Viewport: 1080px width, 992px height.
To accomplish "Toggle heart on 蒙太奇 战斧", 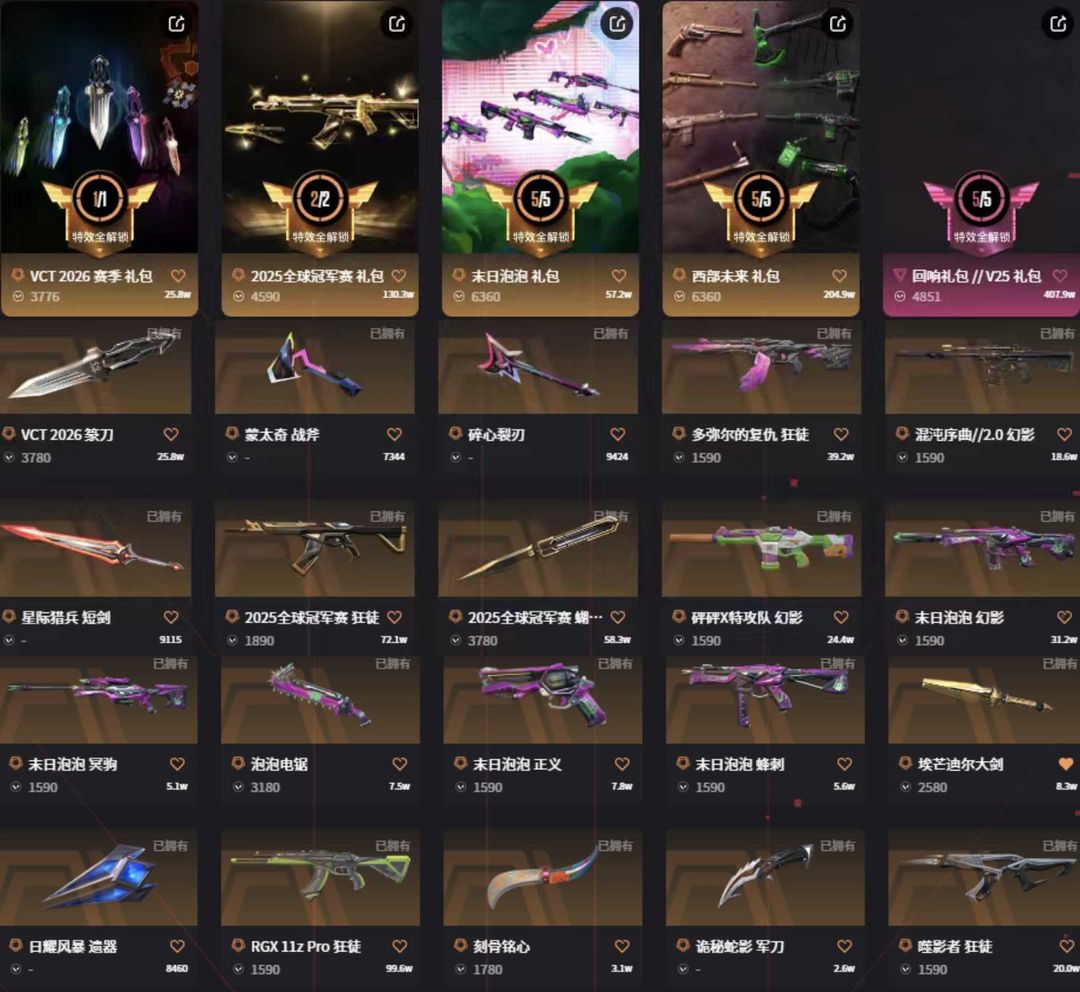I will click(x=394, y=435).
